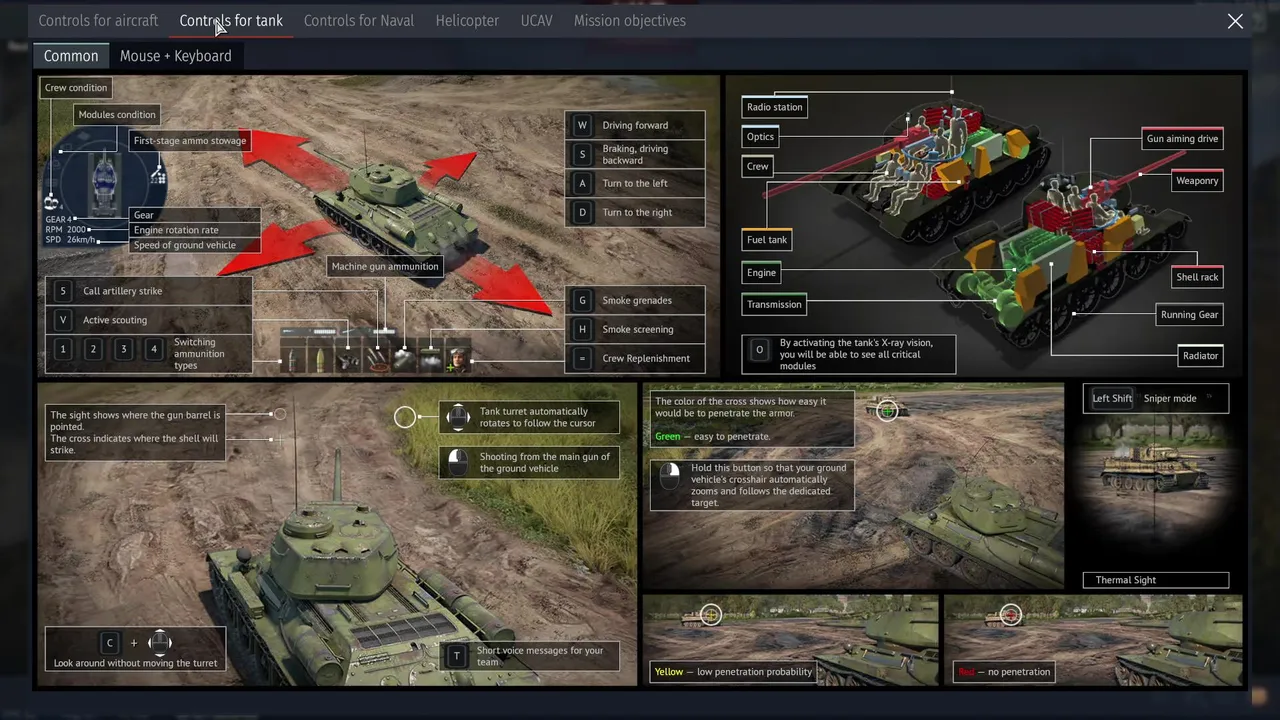Click the Fuel tank label

pyautogui.click(x=767, y=240)
